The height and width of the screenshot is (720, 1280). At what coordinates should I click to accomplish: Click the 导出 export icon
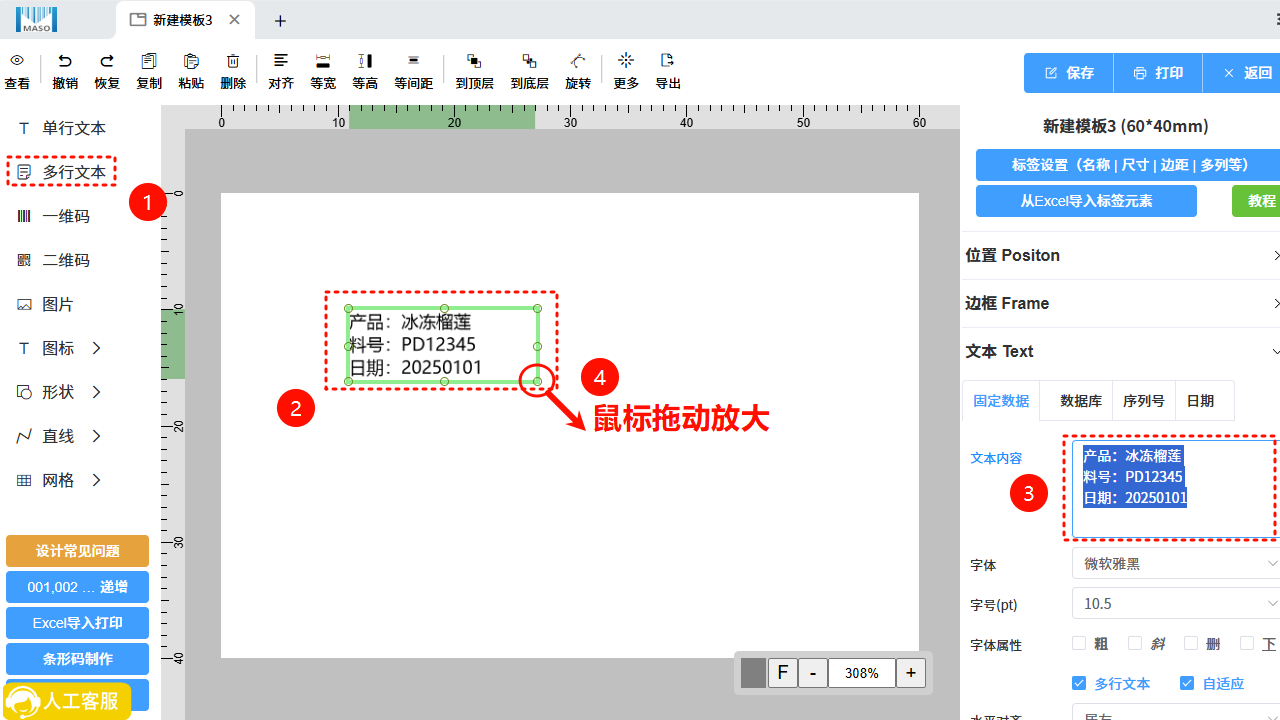tap(668, 61)
